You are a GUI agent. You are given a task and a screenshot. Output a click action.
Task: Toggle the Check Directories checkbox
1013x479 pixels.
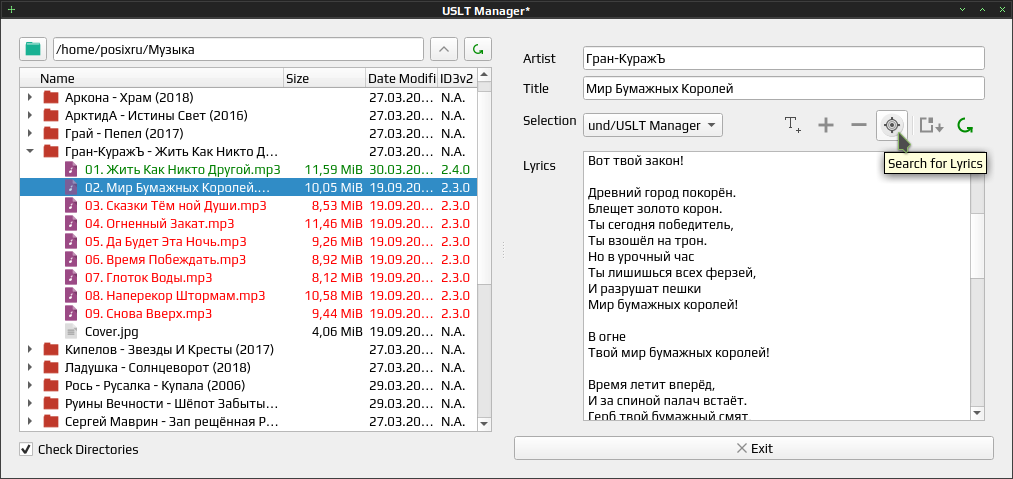tap(26, 449)
